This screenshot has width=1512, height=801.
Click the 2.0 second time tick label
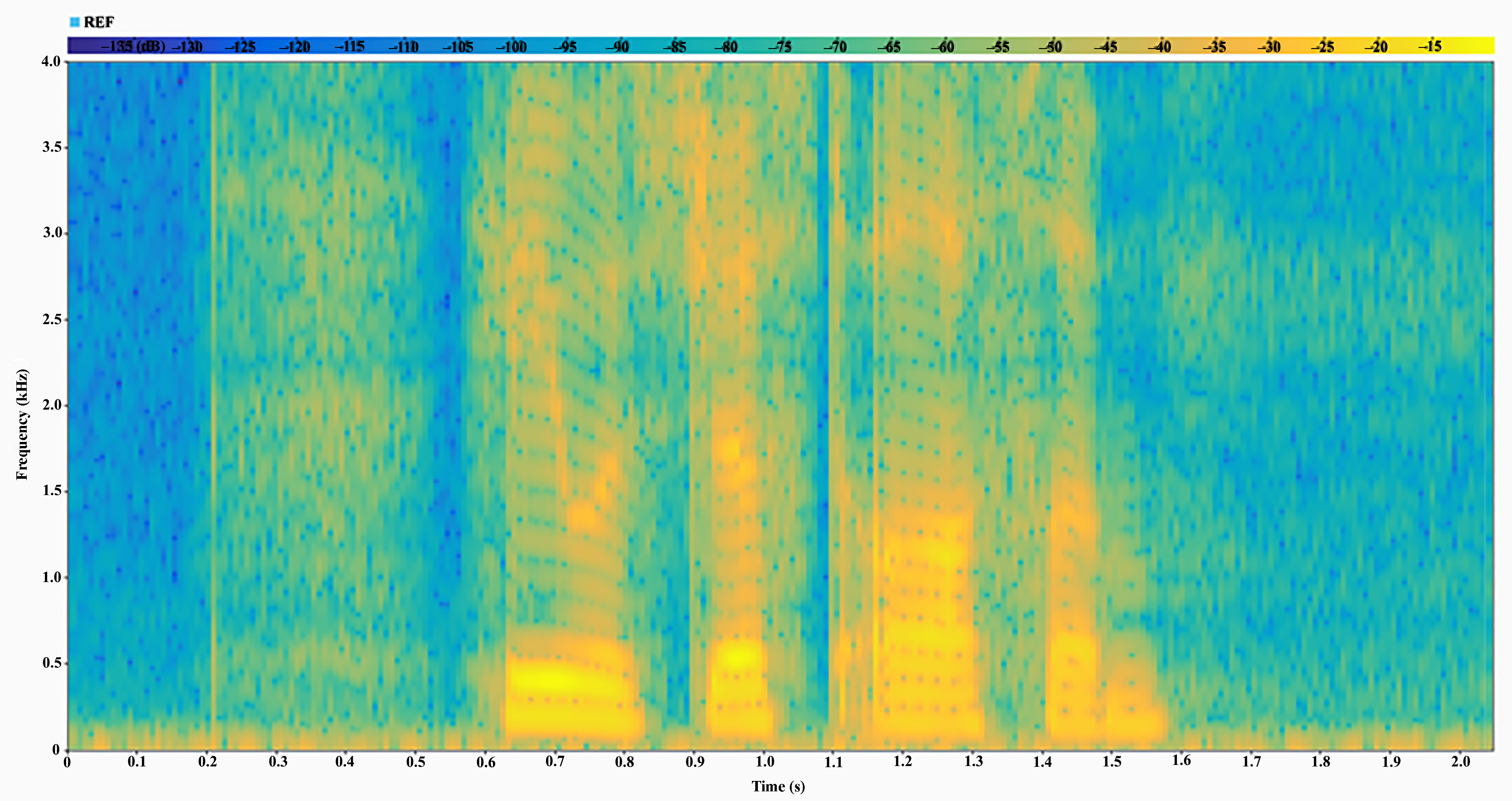tap(1460, 762)
